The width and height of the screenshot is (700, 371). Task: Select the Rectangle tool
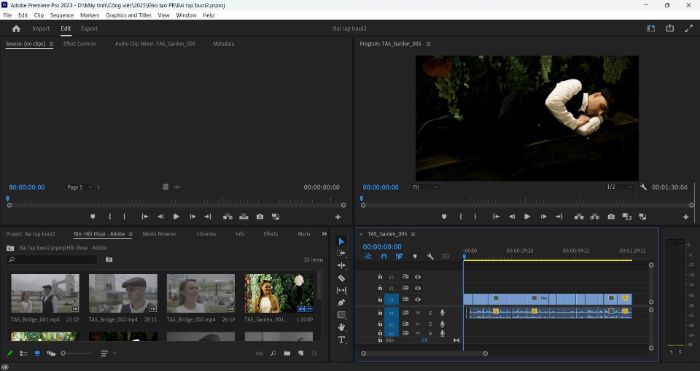point(342,315)
